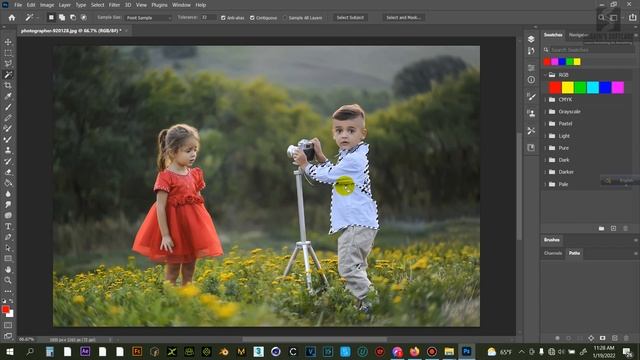Image resolution: width=640 pixels, height=360 pixels.
Task: Choose Intersect with Selection mode button
Action: (x=84, y=18)
